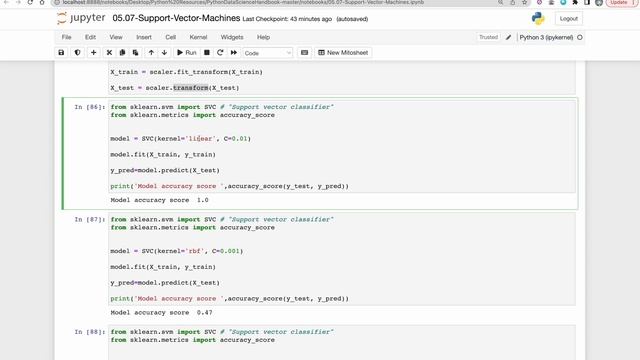Restart the kernel with the circular arrow

click(x=220, y=53)
